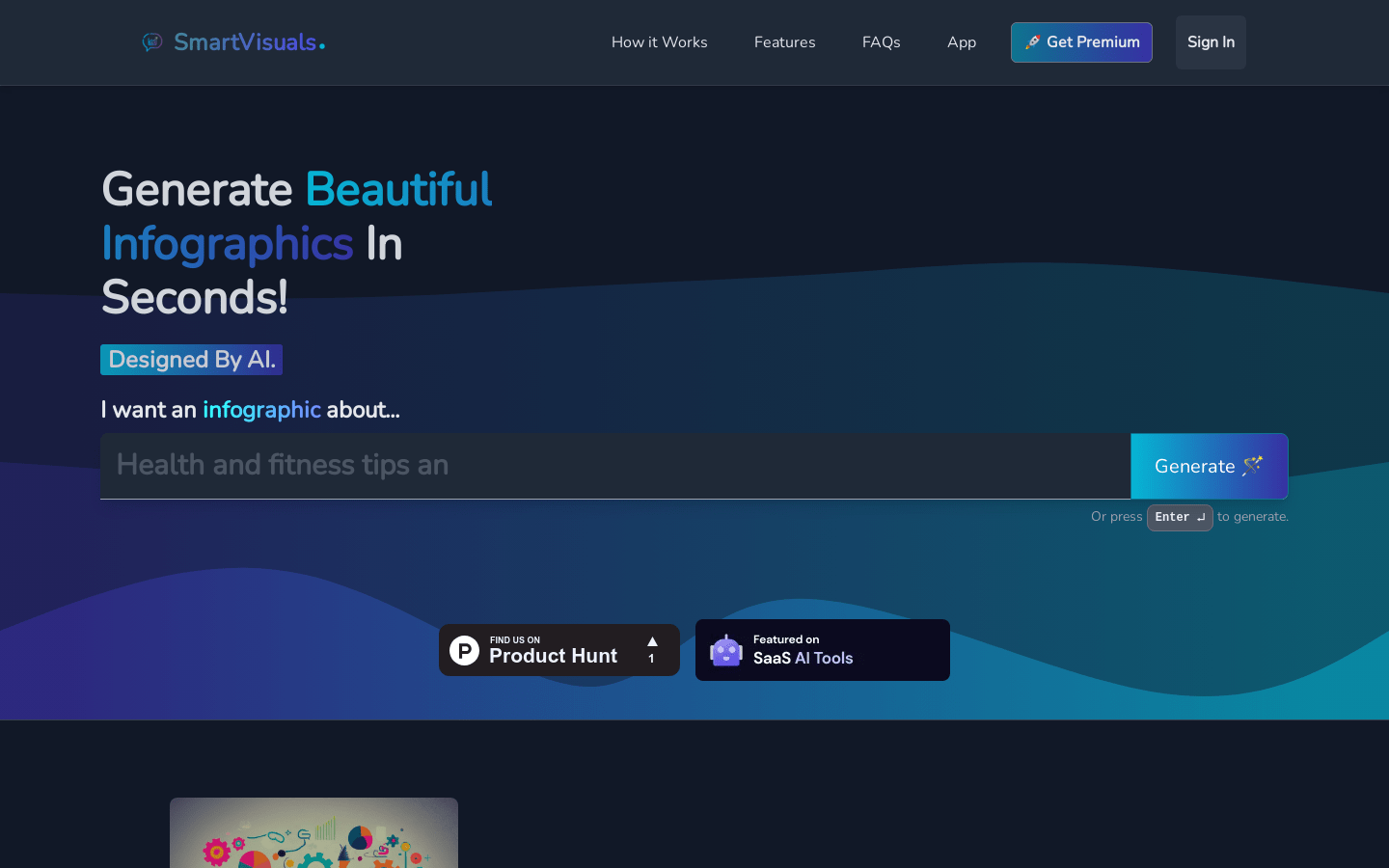1389x868 pixels.
Task: Click the Product Hunt upvote arrow
Action: (x=652, y=641)
